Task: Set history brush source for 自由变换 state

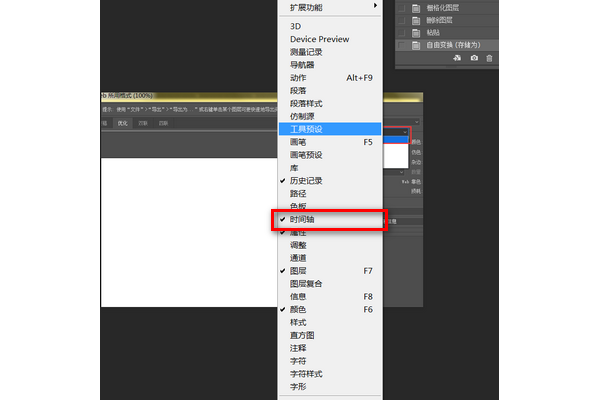Action: click(x=401, y=45)
